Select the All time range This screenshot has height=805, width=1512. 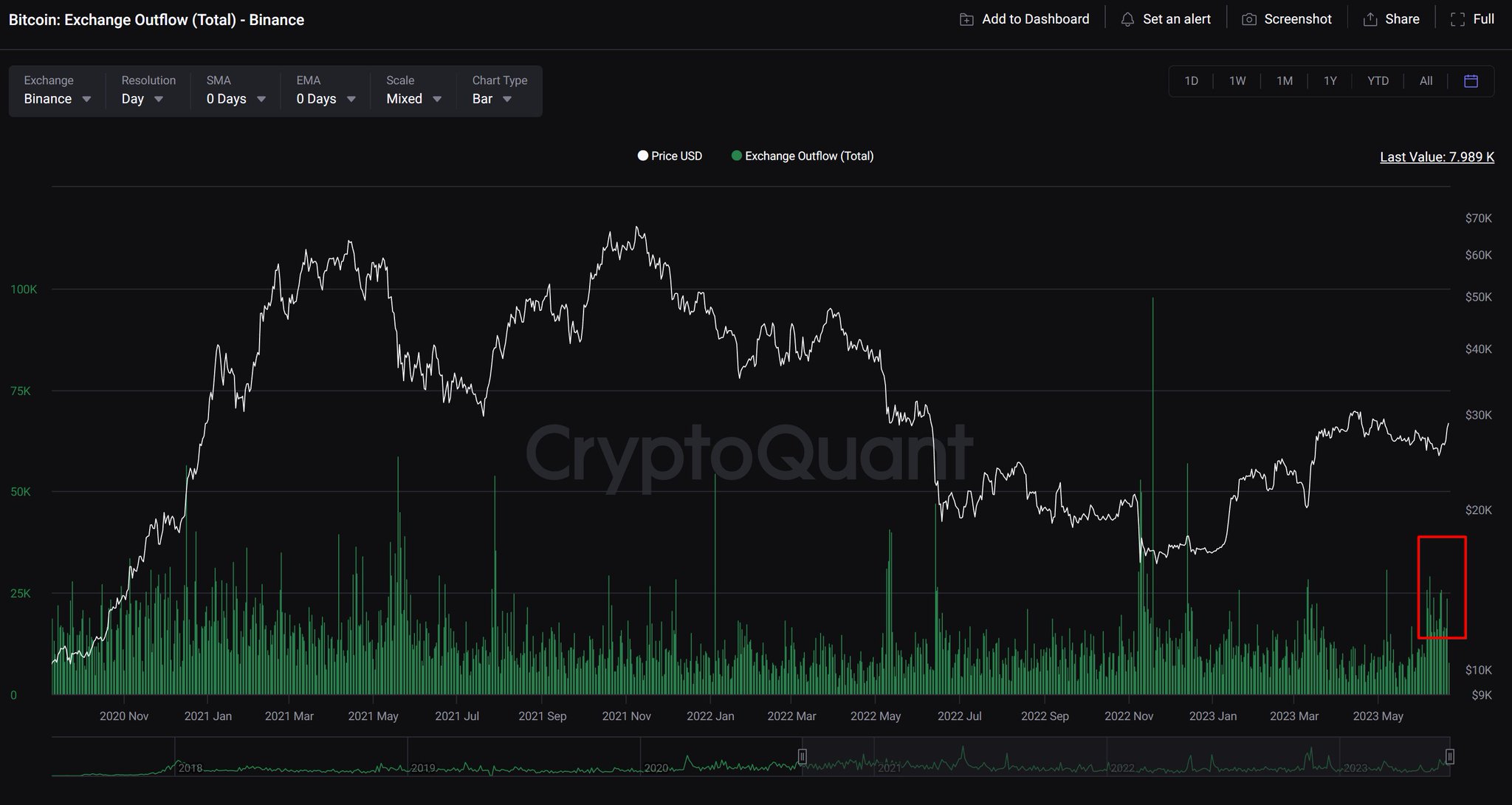click(x=1426, y=81)
